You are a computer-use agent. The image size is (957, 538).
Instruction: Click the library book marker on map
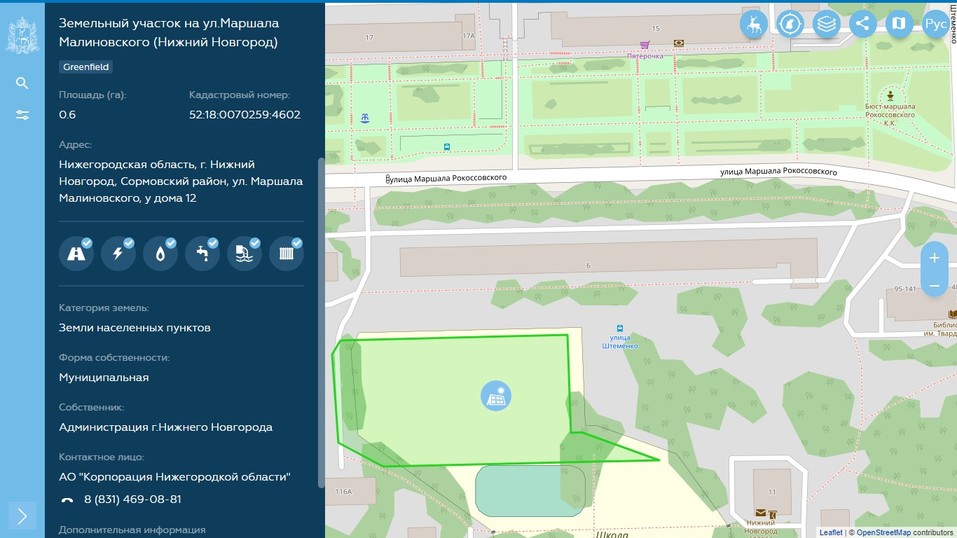(952, 314)
